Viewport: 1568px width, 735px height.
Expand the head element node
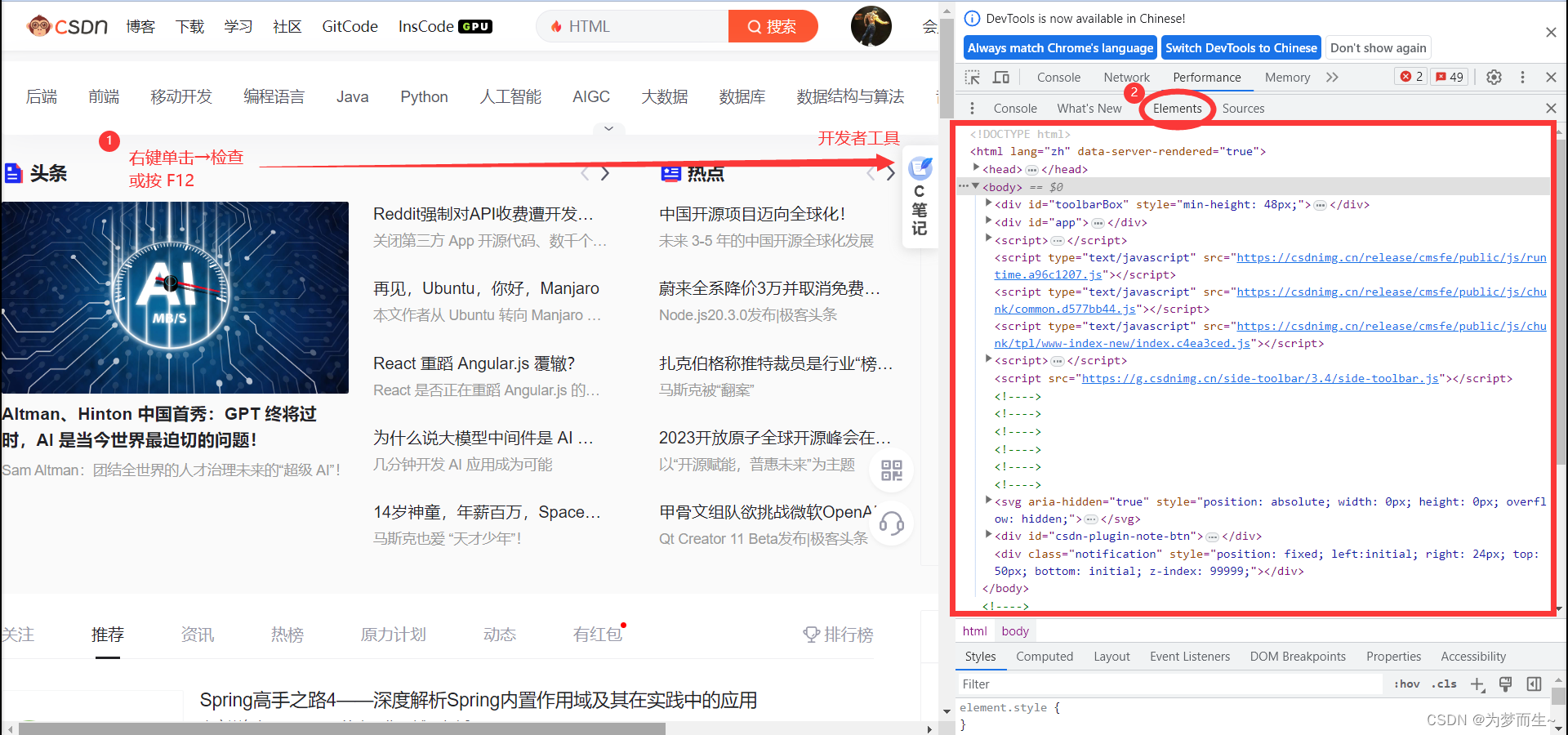click(976, 168)
